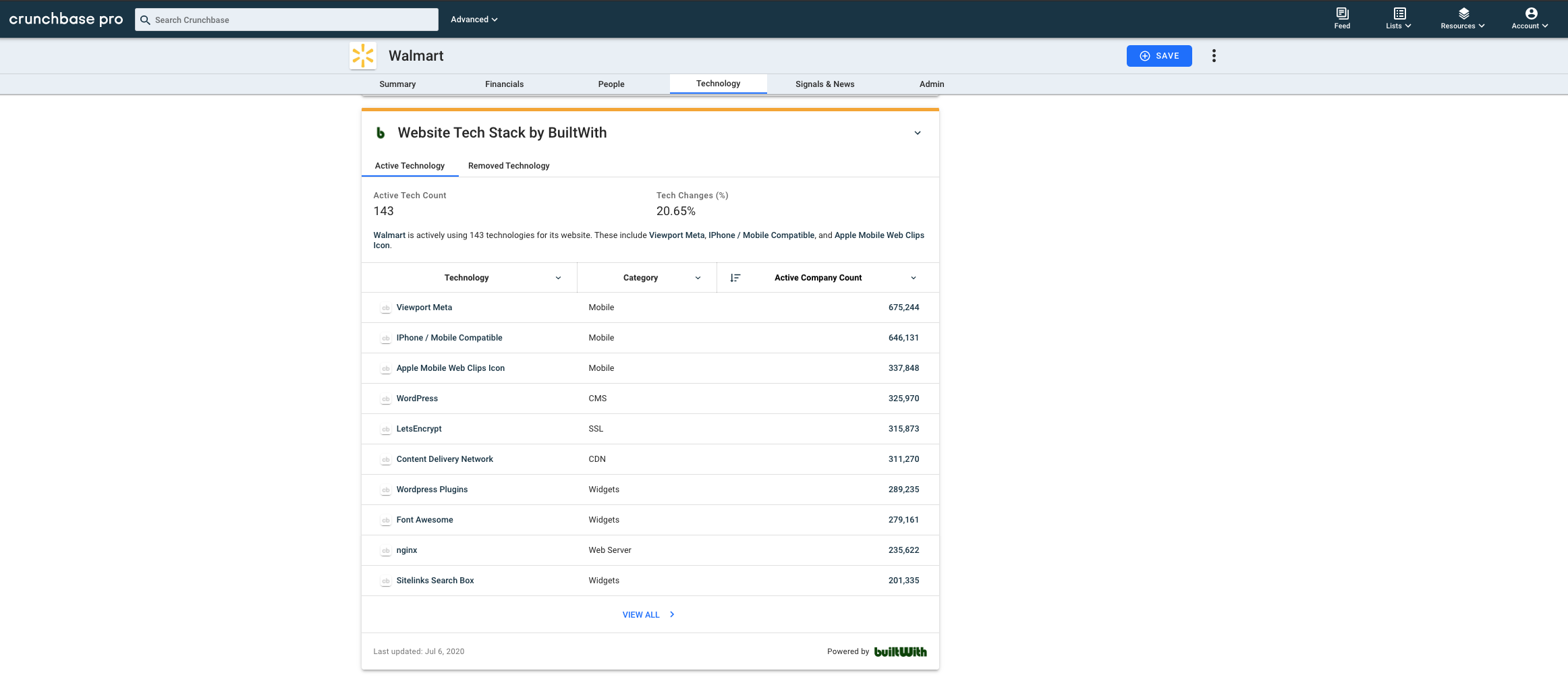Click the Active Tech Count value 143
This screenshot has height=677, width=1568.
383,211
